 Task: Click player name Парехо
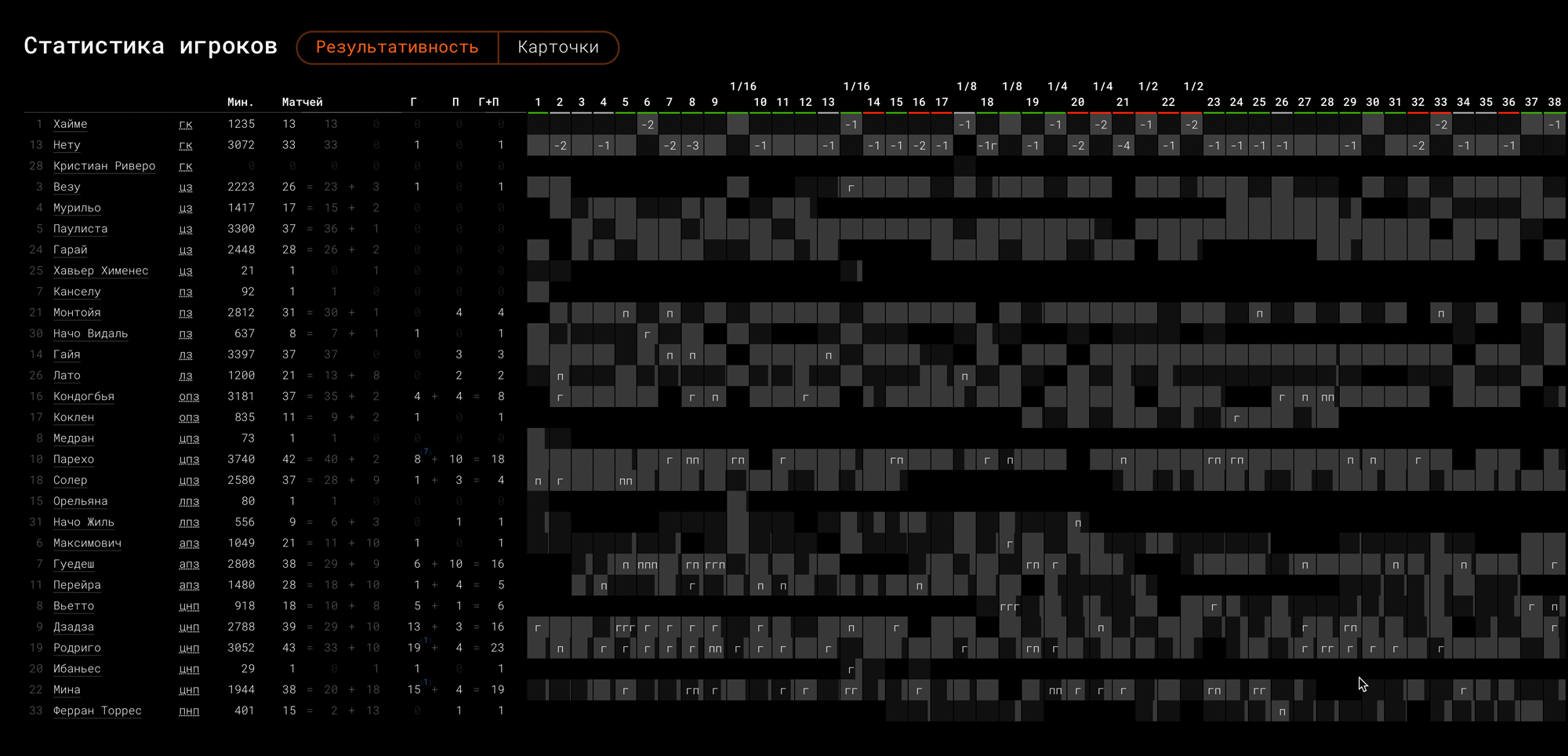[73, 460]
